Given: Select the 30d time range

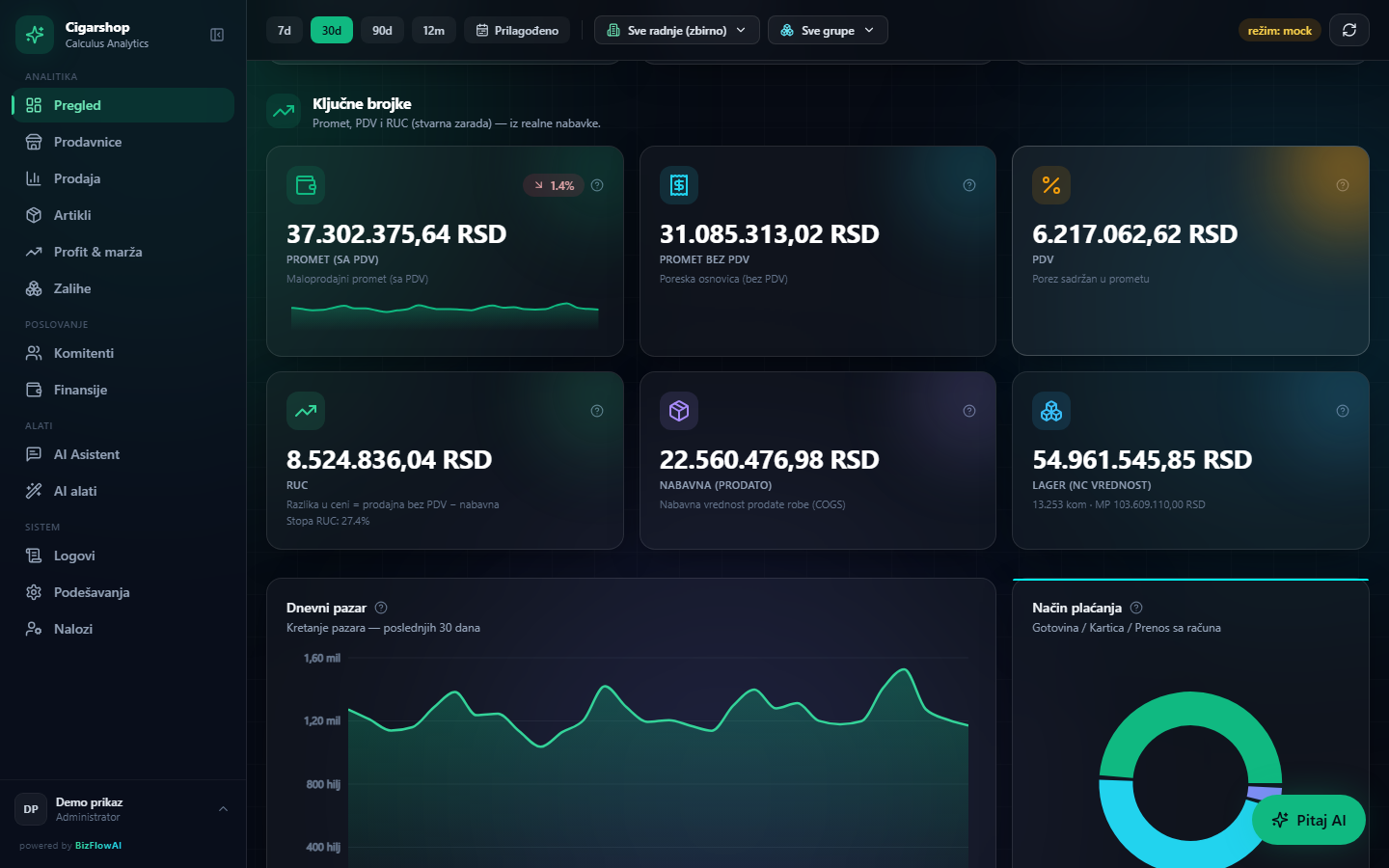Looking at the screenshot, I should 332,30.
